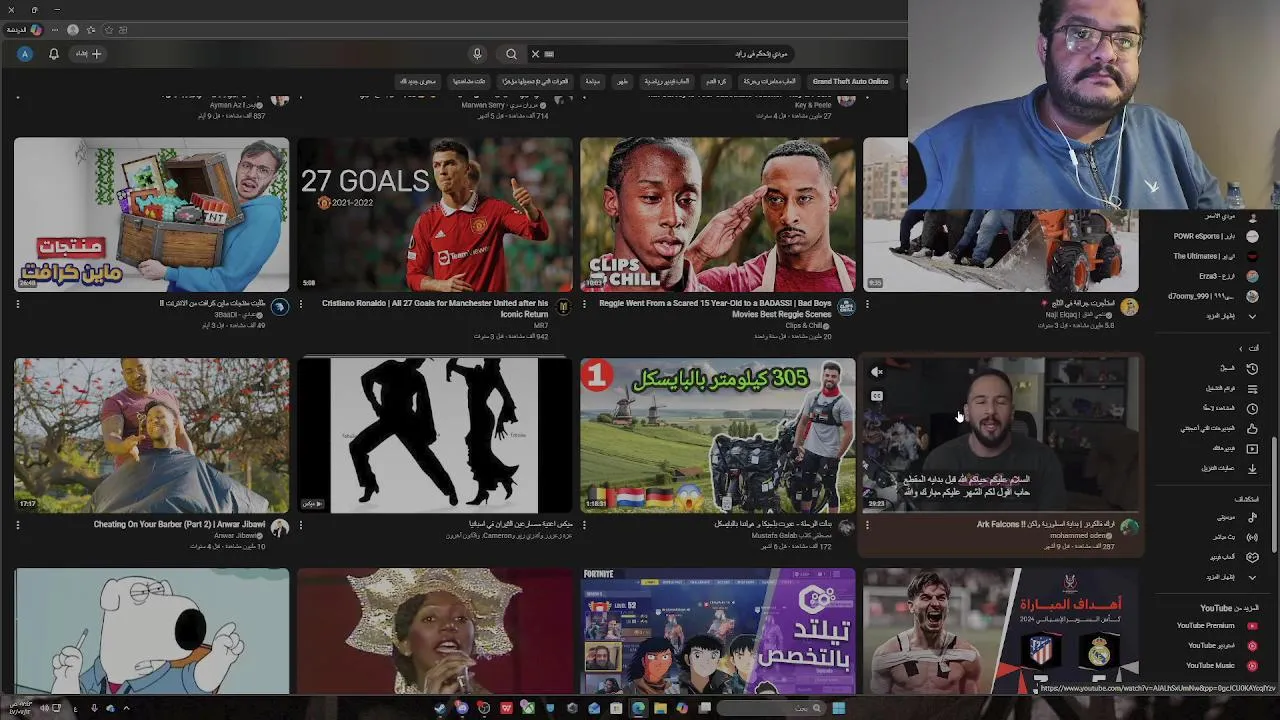1280x720 pixels.
Task: Open more options for Cheating On Your Barber
Action: (18, 524)
